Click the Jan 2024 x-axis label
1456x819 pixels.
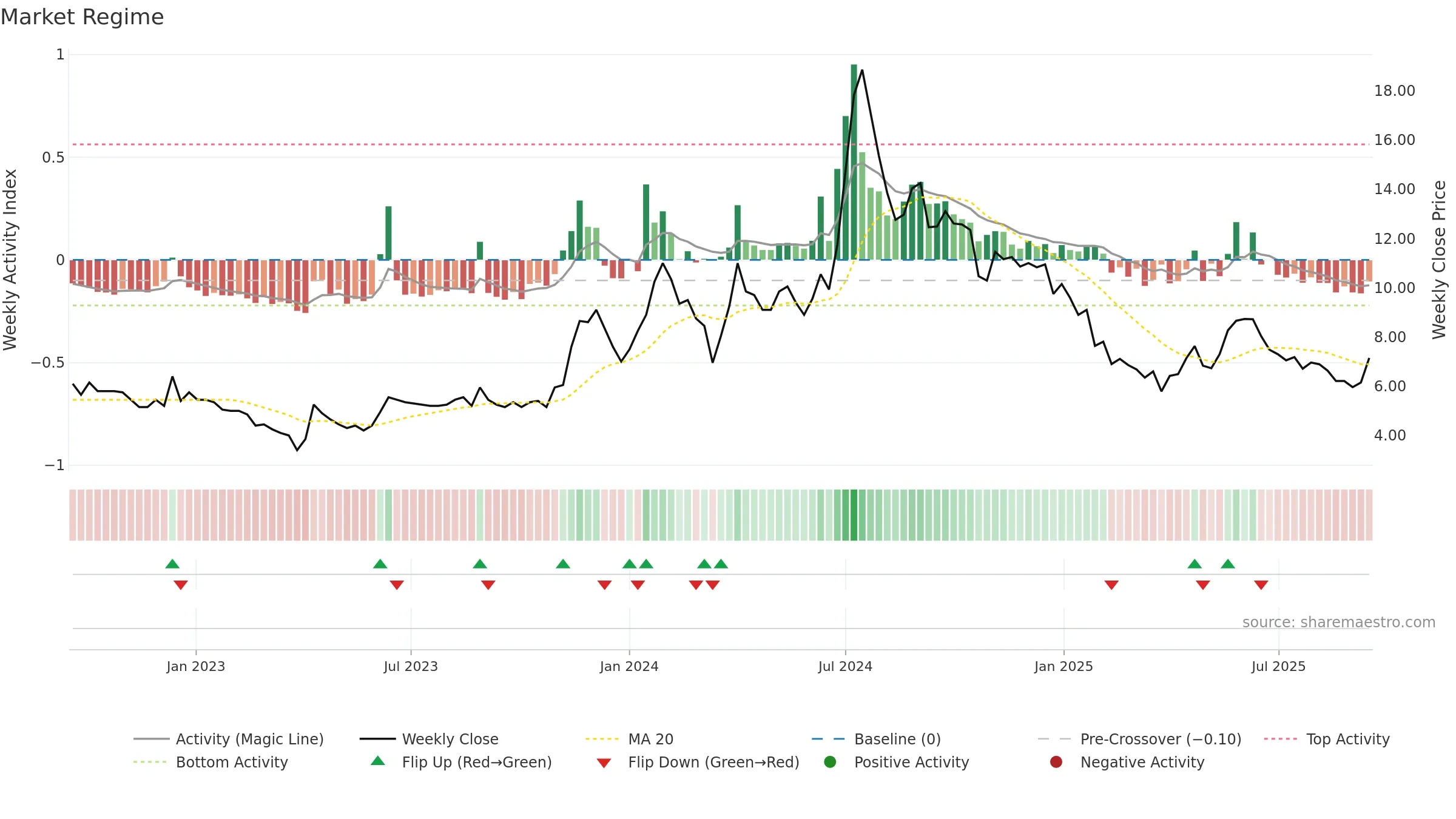click(x=629, y=666)
